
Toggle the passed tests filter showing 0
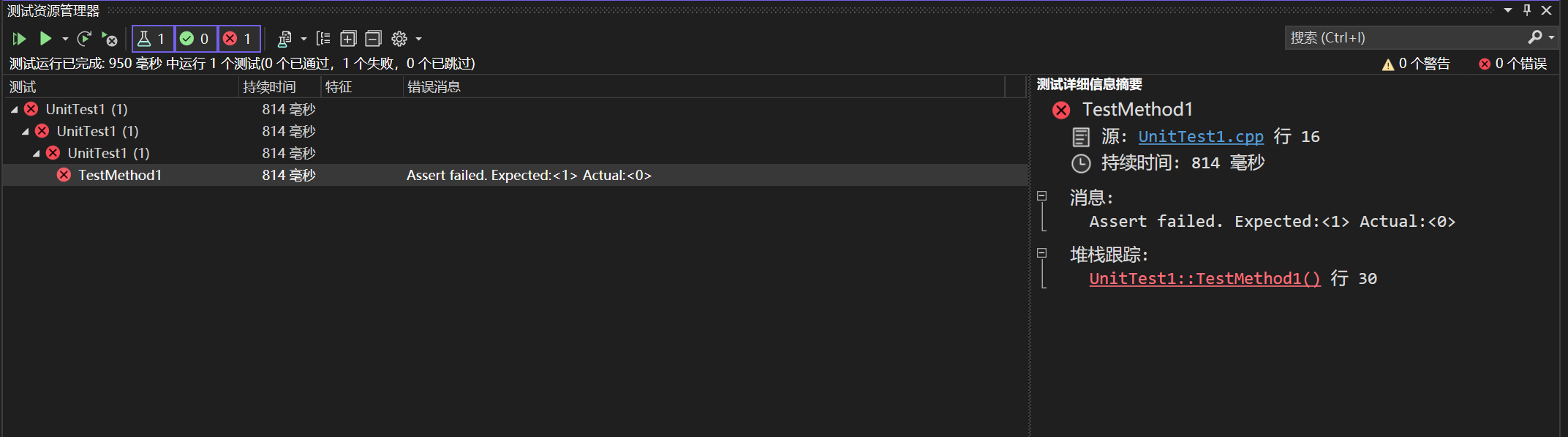(195, 39)
